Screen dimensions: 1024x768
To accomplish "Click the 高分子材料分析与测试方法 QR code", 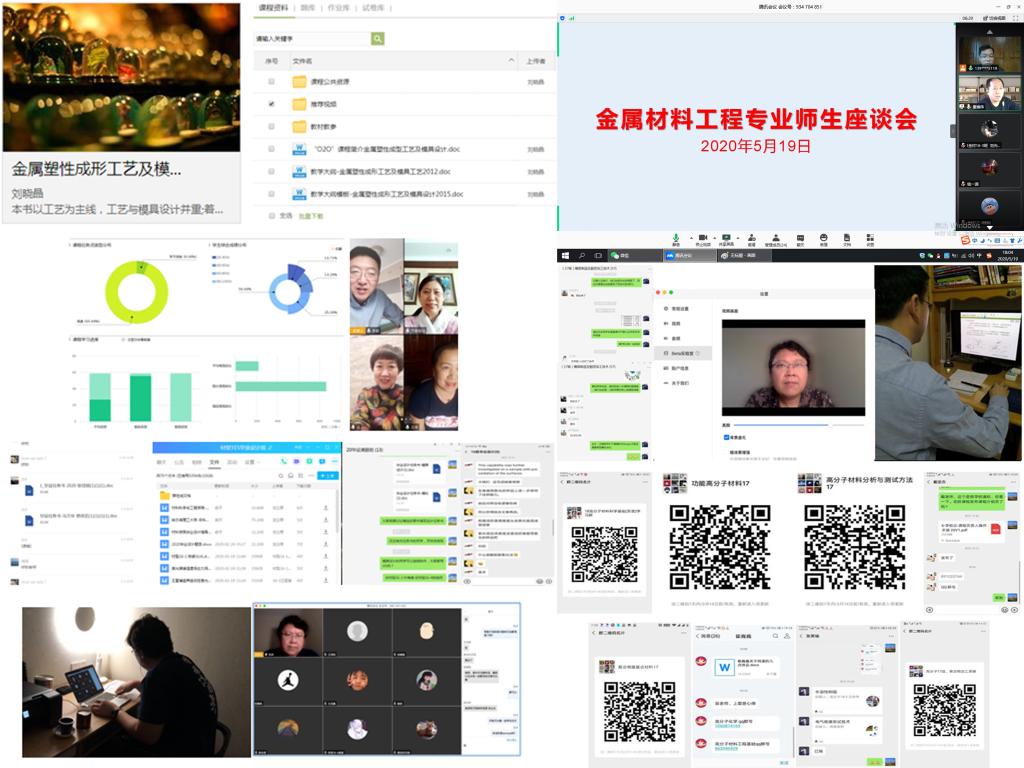I will pyautogui.click(x=855, y=547).
